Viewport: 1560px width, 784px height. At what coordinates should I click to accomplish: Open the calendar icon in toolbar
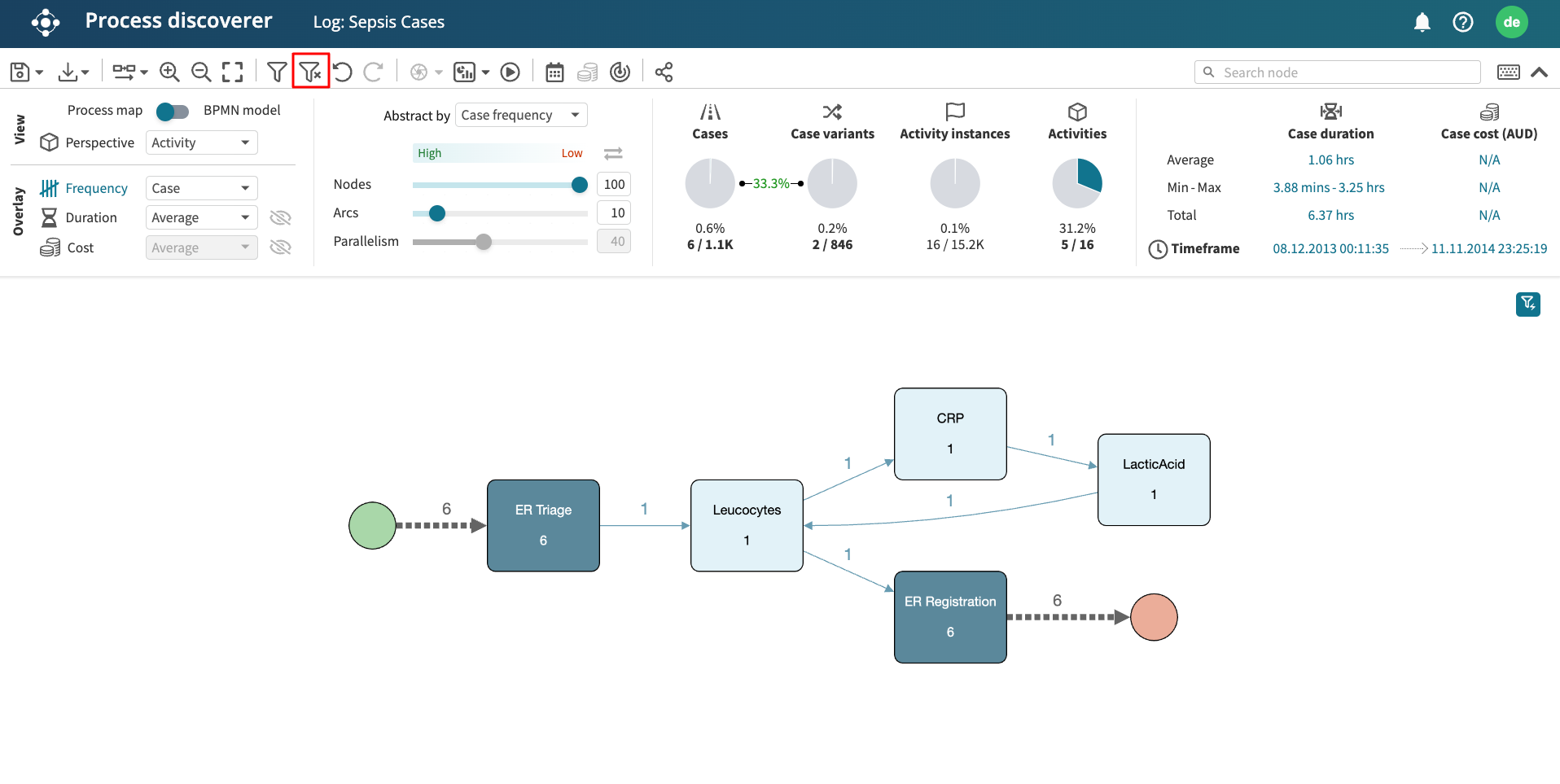click(554, 72)
